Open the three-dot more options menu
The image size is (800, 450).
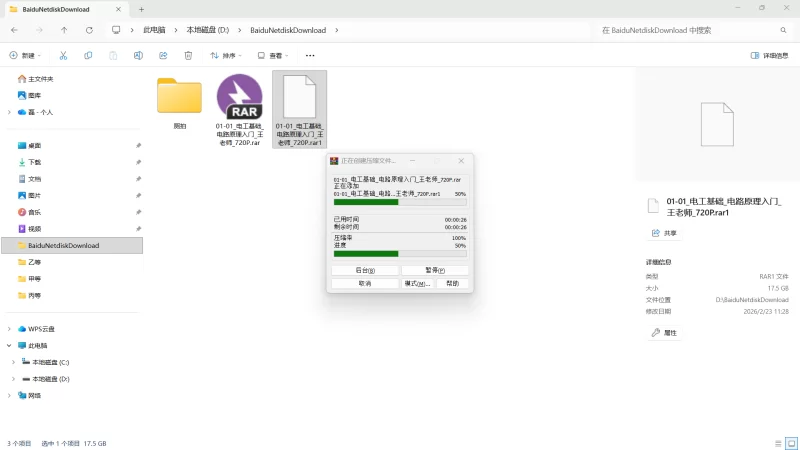(310, 56)
